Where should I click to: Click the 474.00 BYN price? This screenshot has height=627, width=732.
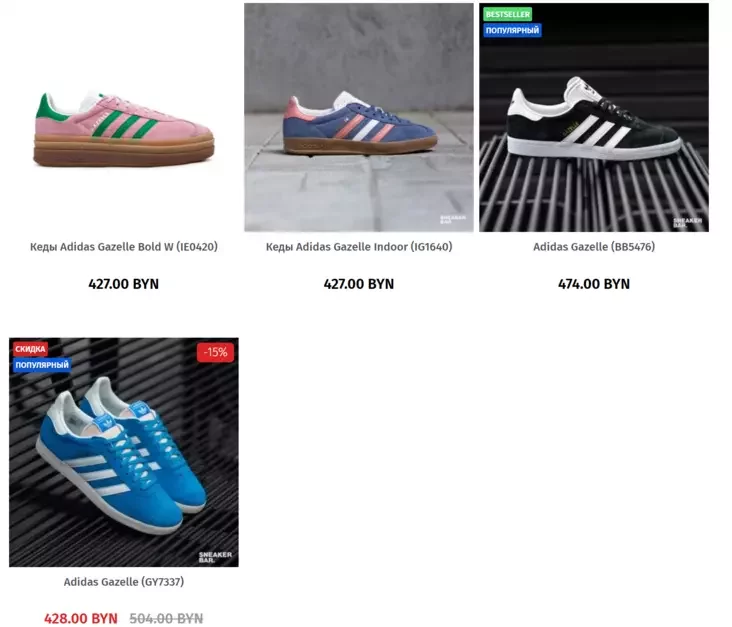click(x=594, y=284)
